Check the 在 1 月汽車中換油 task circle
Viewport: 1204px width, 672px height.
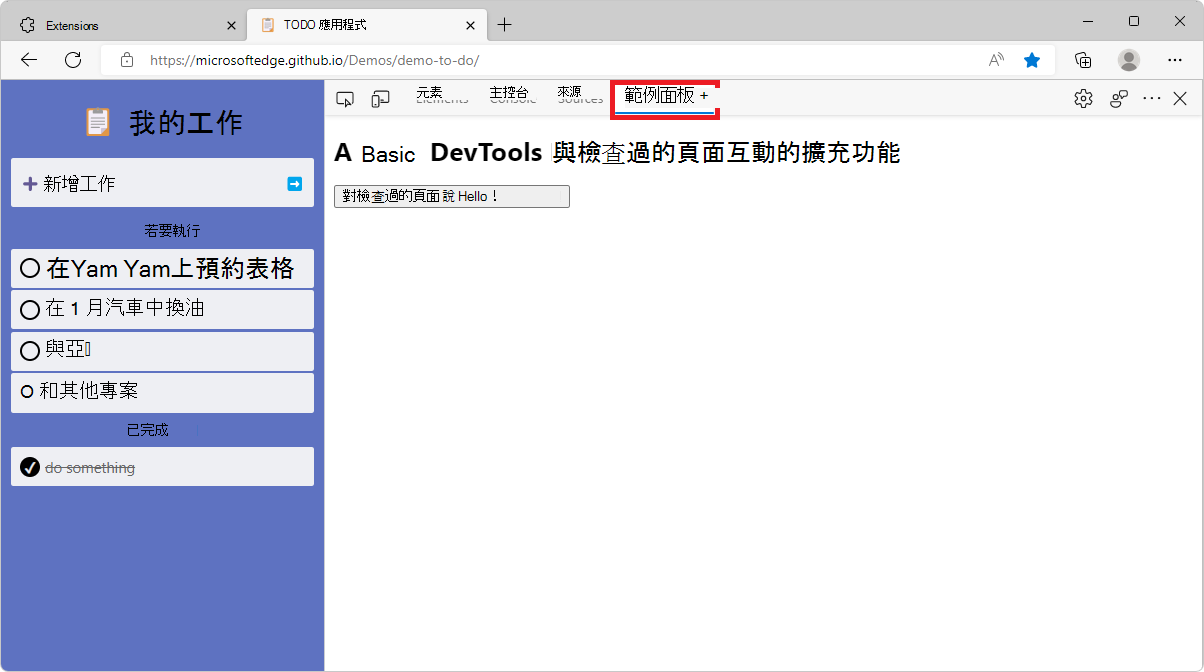pyautogui.click(x=30, y=309)
